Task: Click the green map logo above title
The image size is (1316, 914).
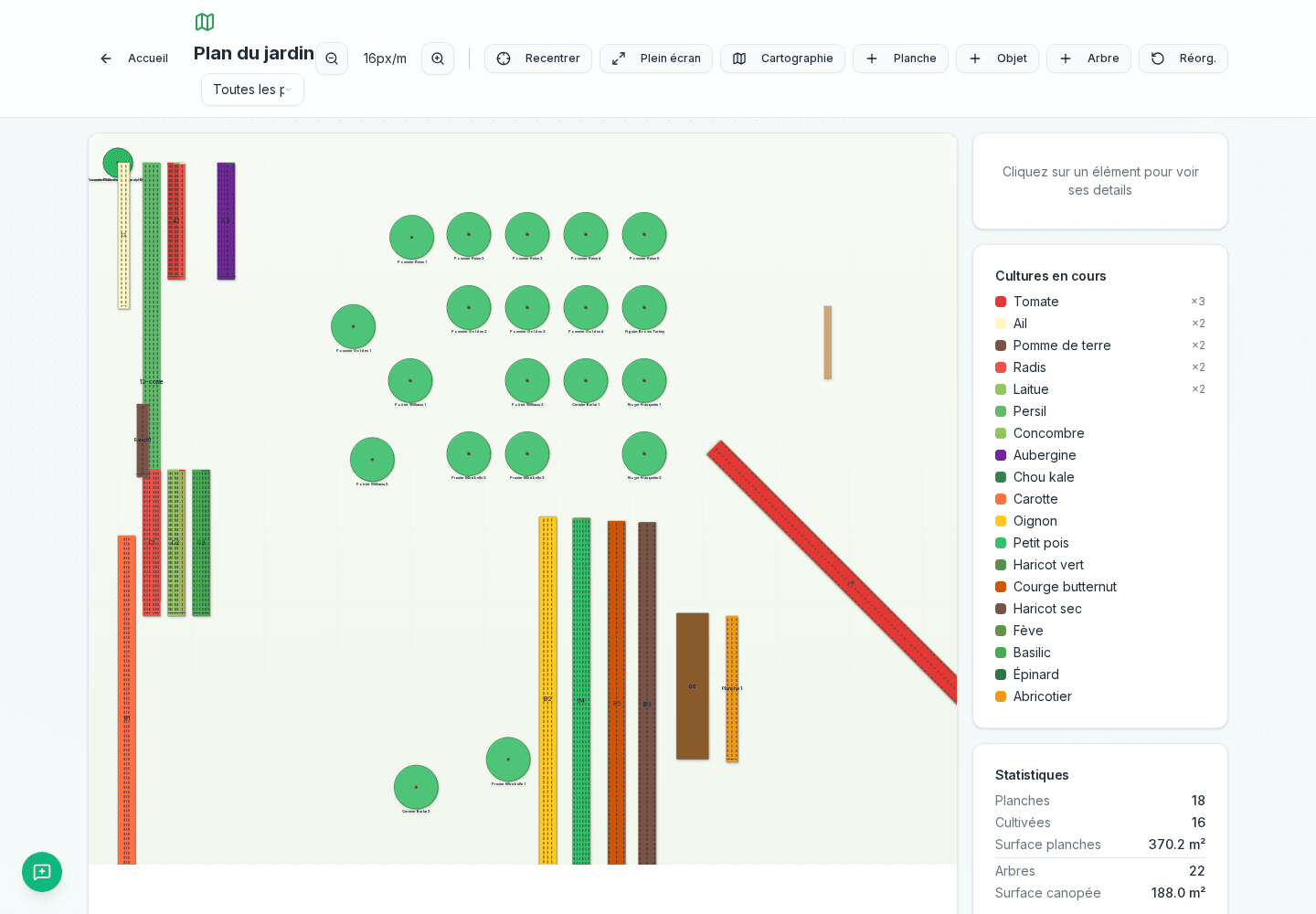Action: (205, 22)
